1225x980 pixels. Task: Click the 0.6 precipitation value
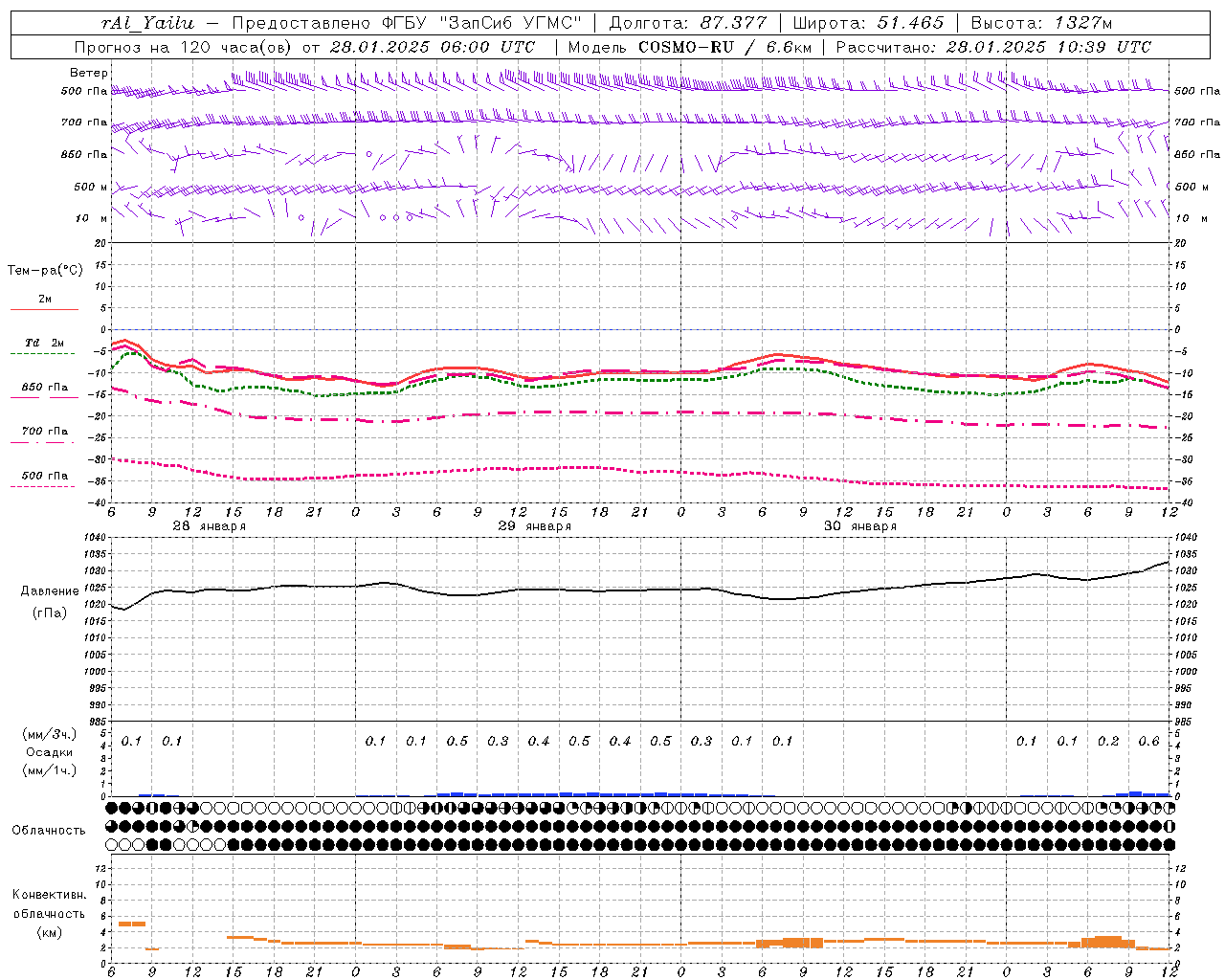tap(1148, 741)
